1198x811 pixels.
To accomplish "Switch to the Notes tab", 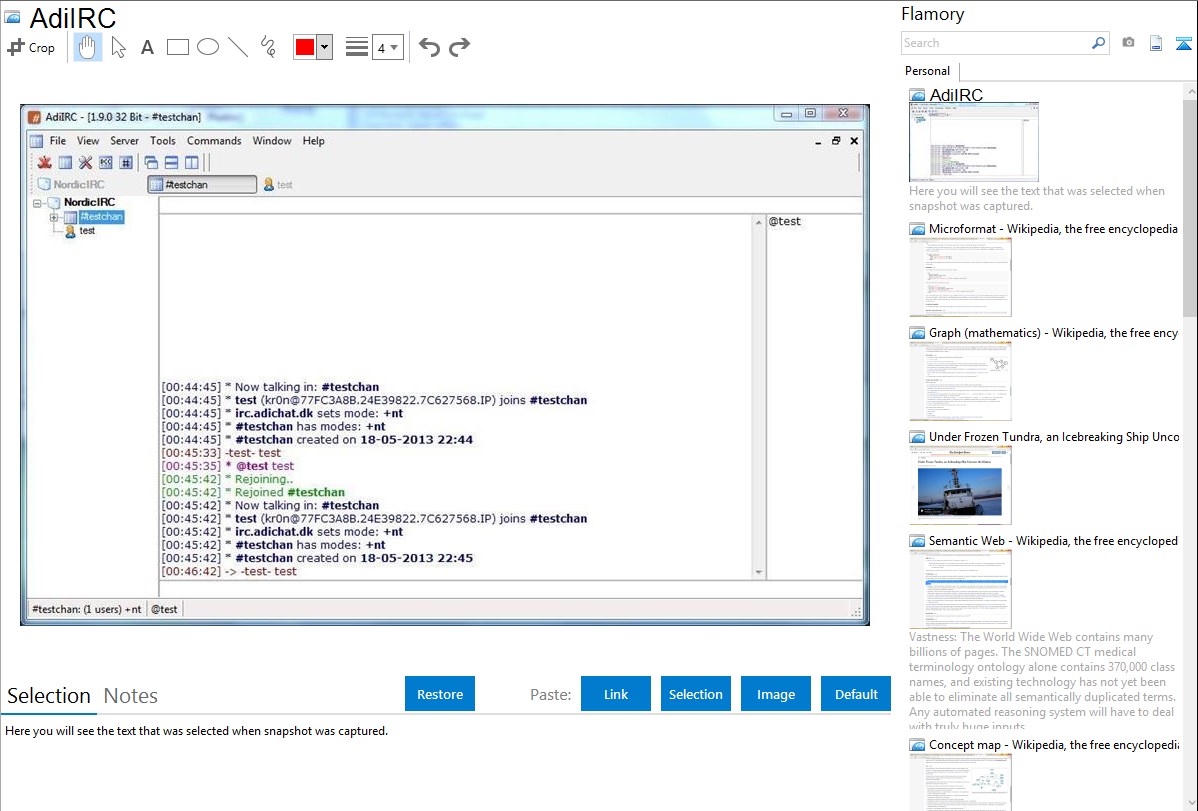I will (131, 696).
